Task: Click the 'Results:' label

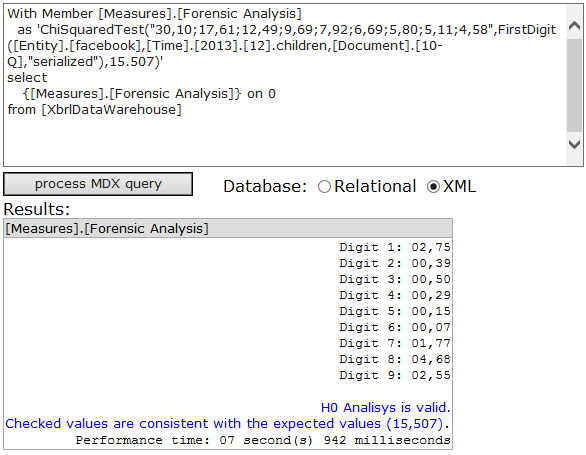Action: (37, 209)
